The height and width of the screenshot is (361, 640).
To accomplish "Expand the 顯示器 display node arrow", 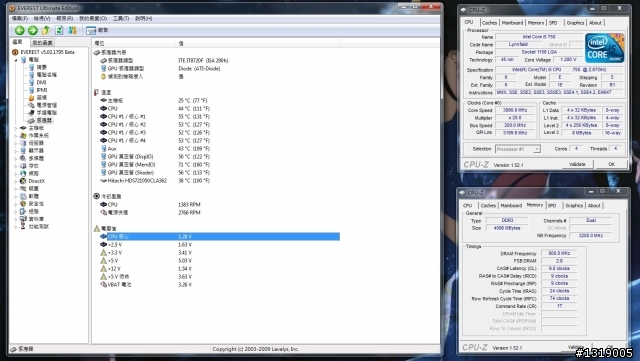I will 16,151.
